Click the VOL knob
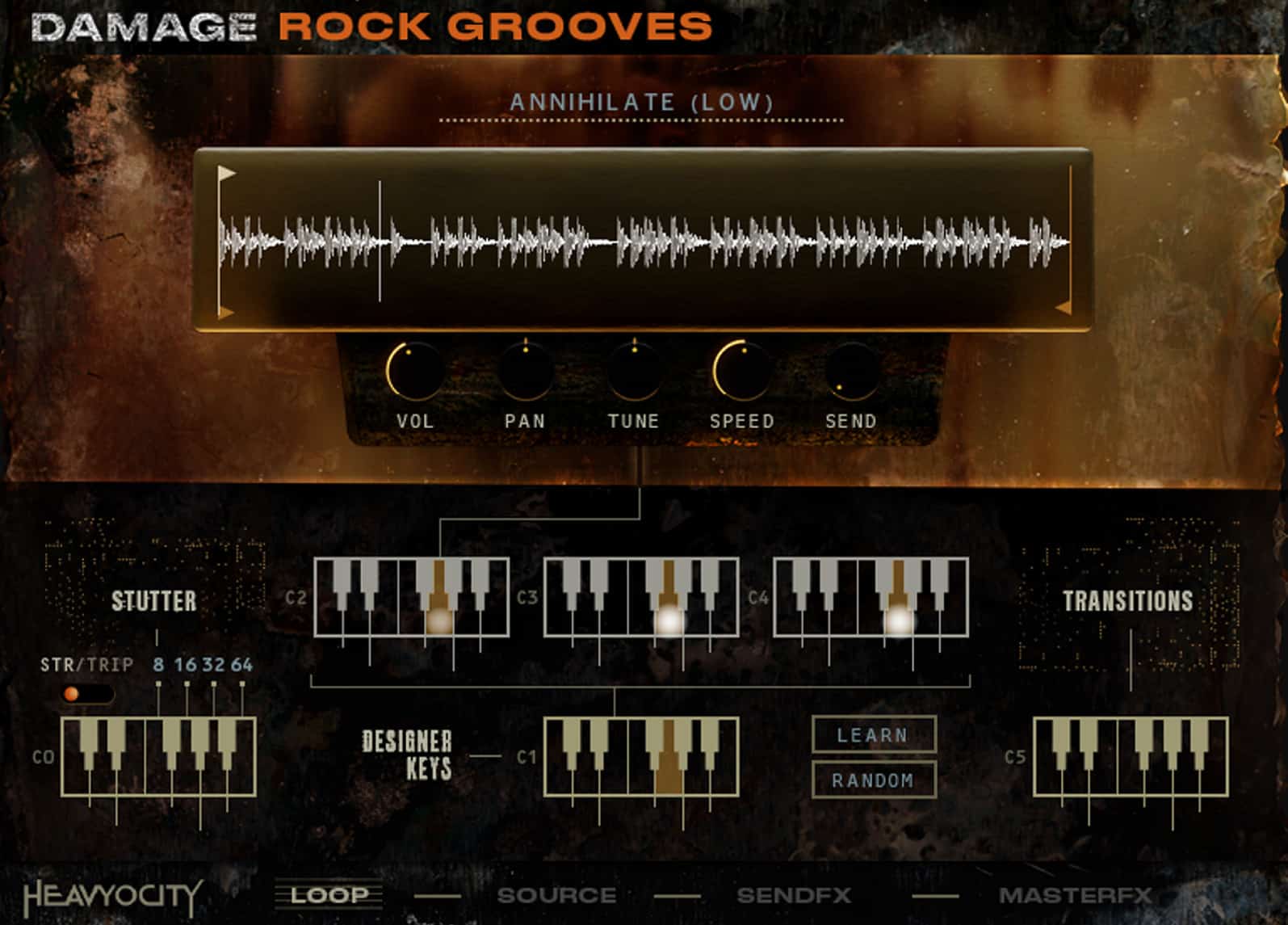The image size is (1288, 925). [414, 372]
